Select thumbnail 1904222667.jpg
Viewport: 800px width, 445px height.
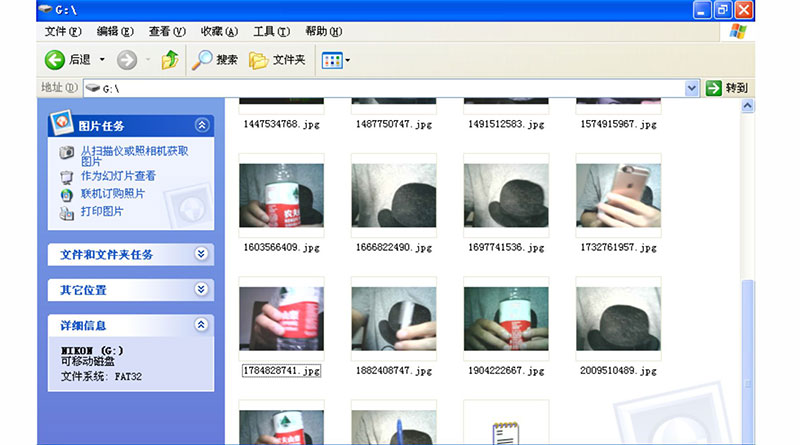[506, 318]
